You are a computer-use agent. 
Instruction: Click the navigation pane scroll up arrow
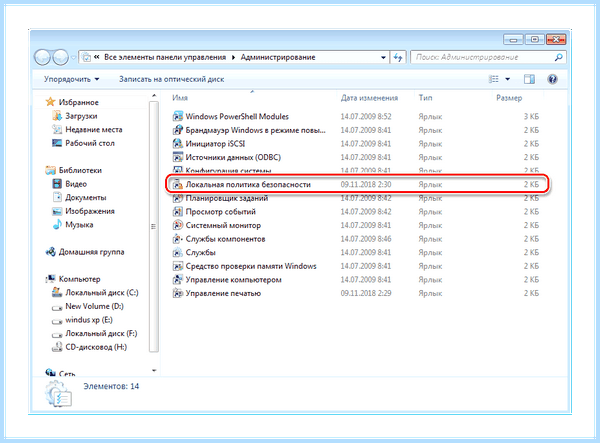point(154,96)
